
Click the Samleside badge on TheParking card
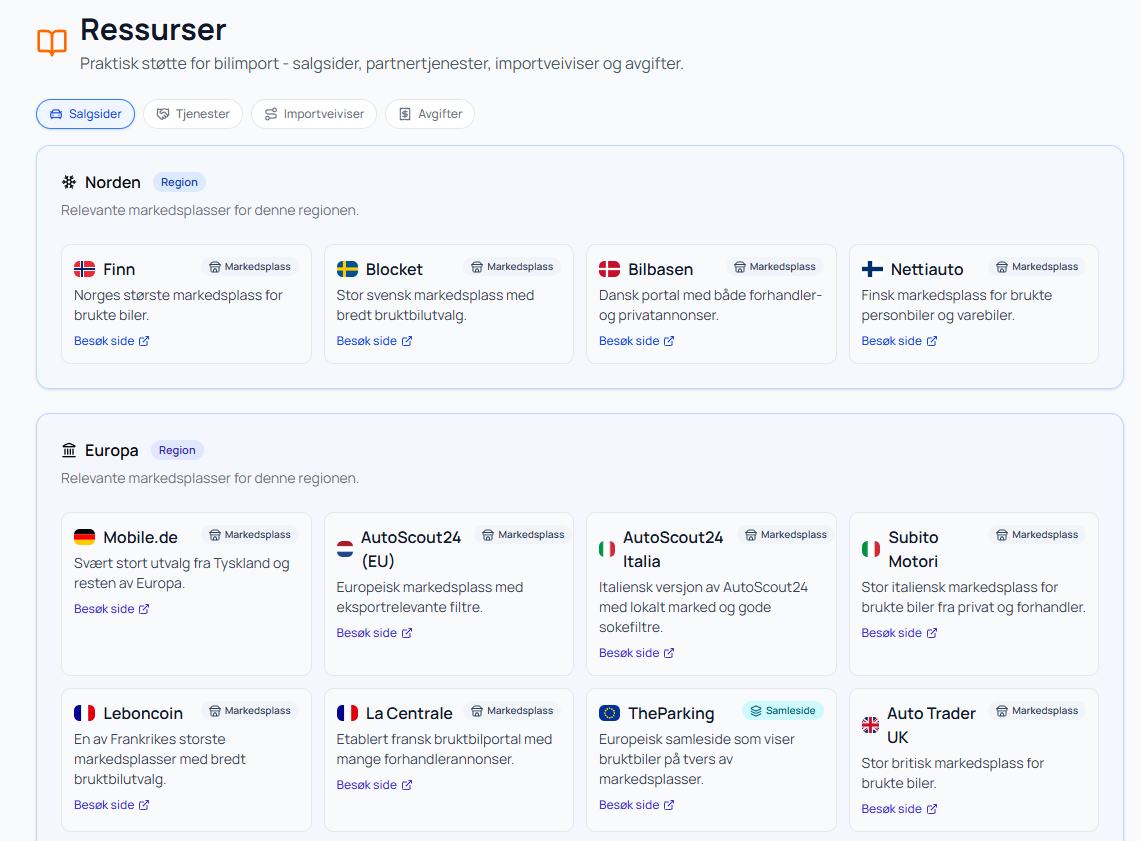(783, 711)
